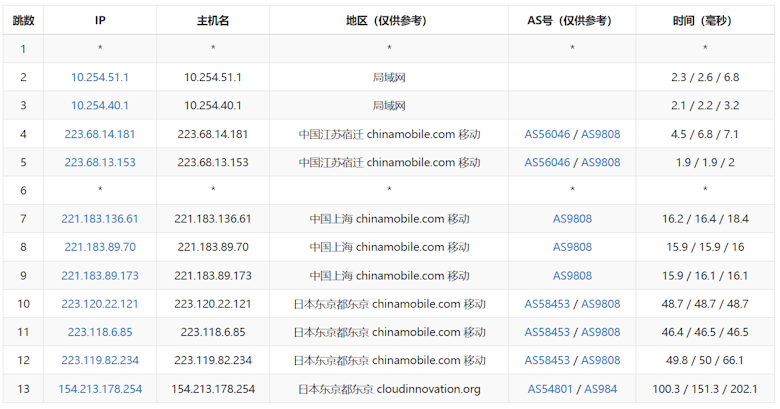Open IP link 10.254.40.1
This screenshot has width=780, height=409.
pos(99,105)
